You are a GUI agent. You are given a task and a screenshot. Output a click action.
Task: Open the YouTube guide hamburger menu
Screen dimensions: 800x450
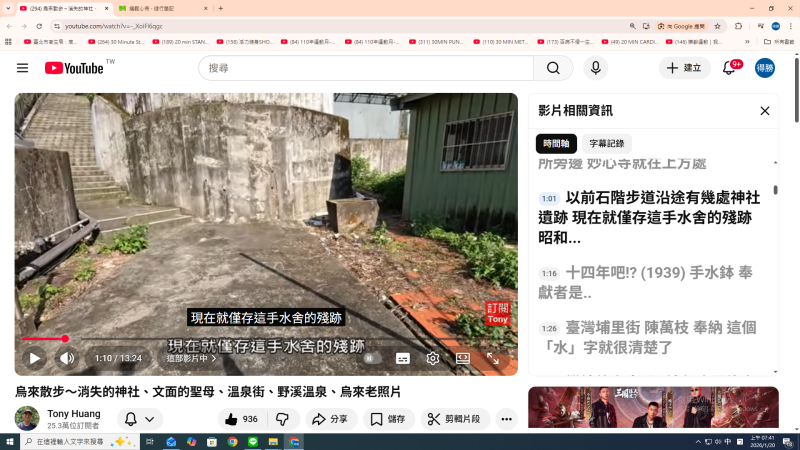[22, 68]
